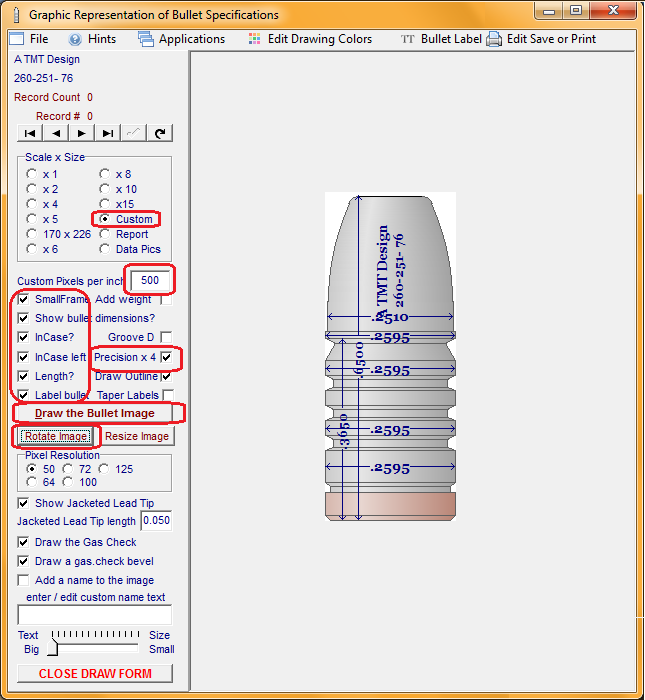Go to next record arrow button

tap(82, 133)
